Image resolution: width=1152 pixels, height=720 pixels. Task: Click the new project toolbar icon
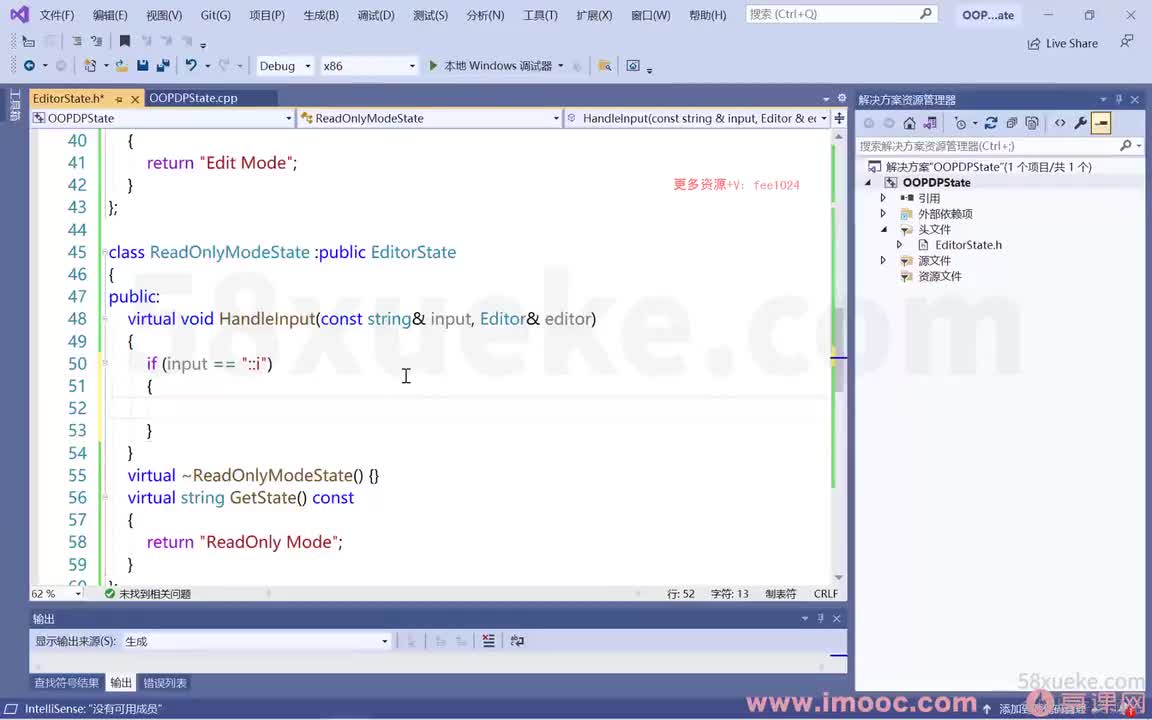pos(90,66)
